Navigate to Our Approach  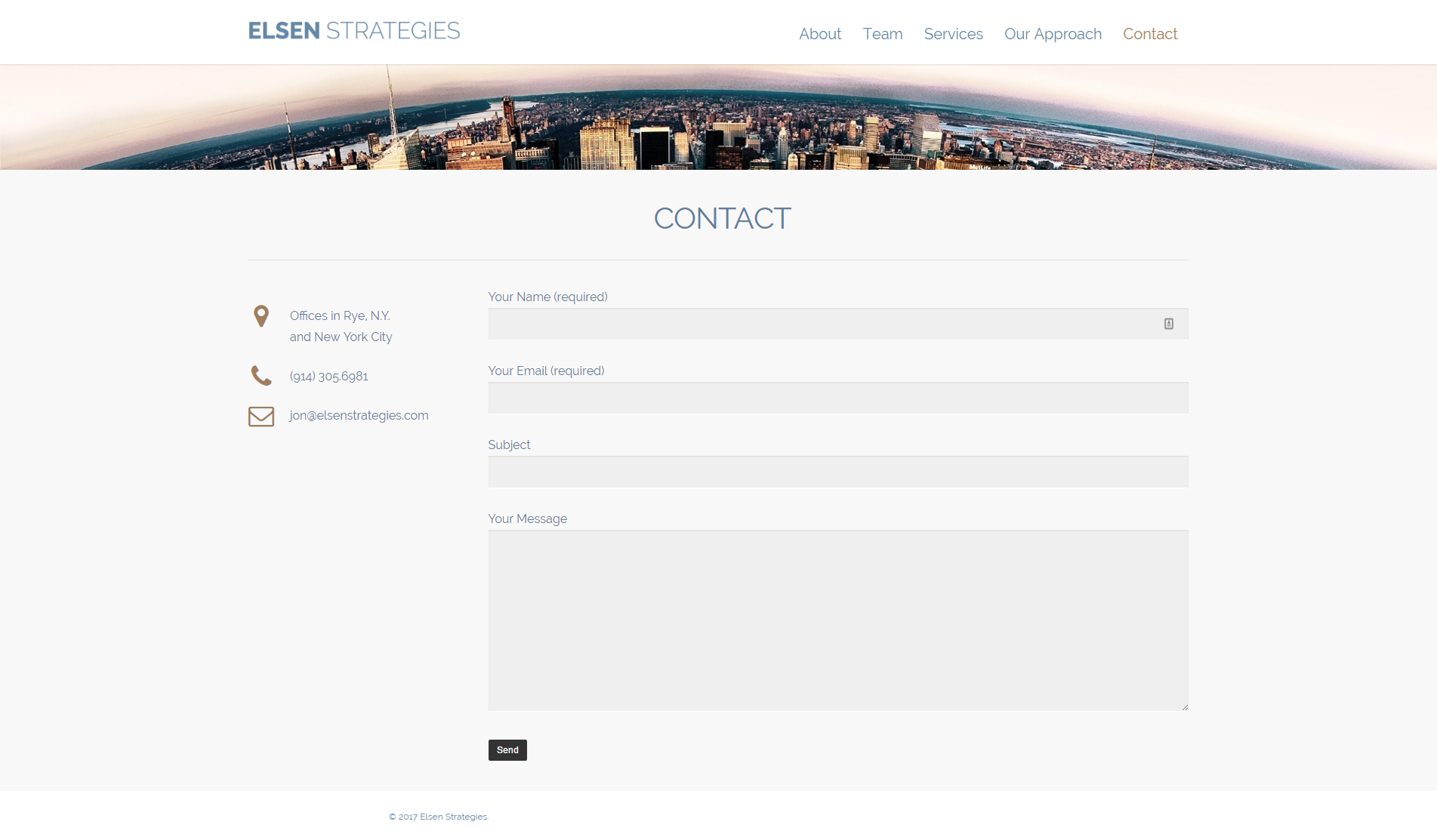pyautogui.click(x=1053, y=34)
